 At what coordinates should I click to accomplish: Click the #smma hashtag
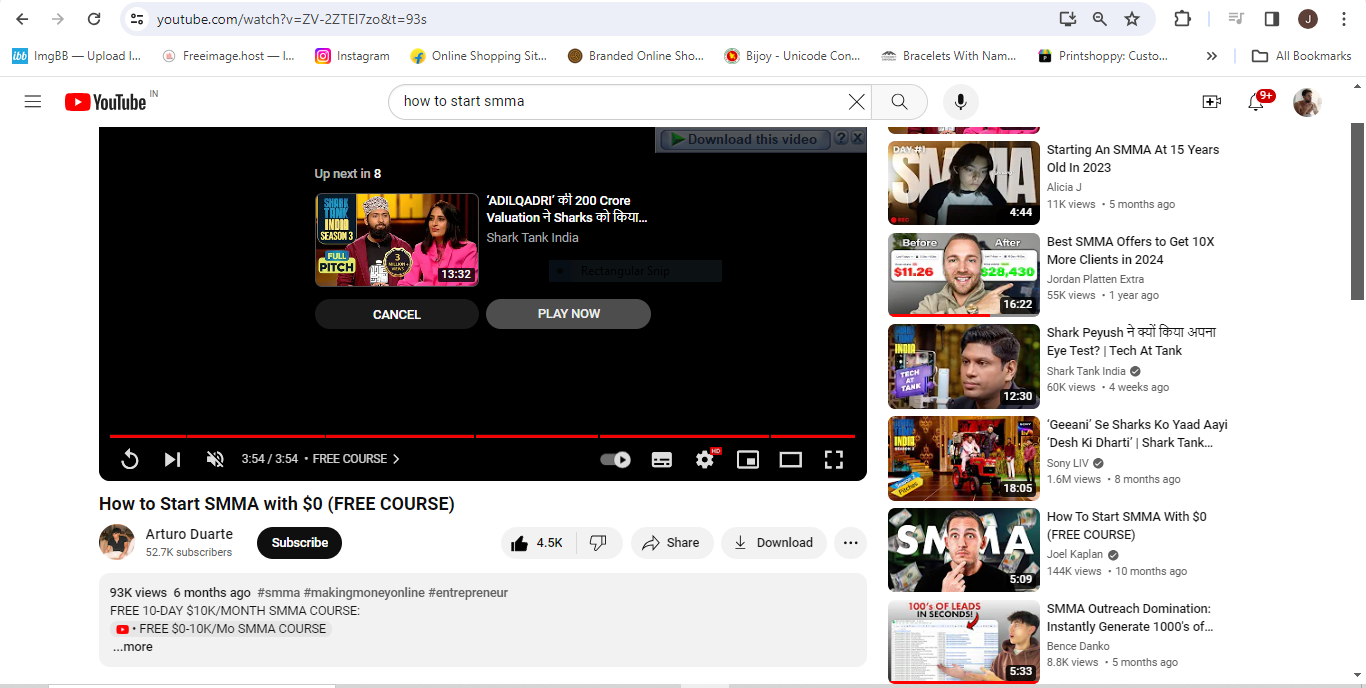[x=278, y=593]
